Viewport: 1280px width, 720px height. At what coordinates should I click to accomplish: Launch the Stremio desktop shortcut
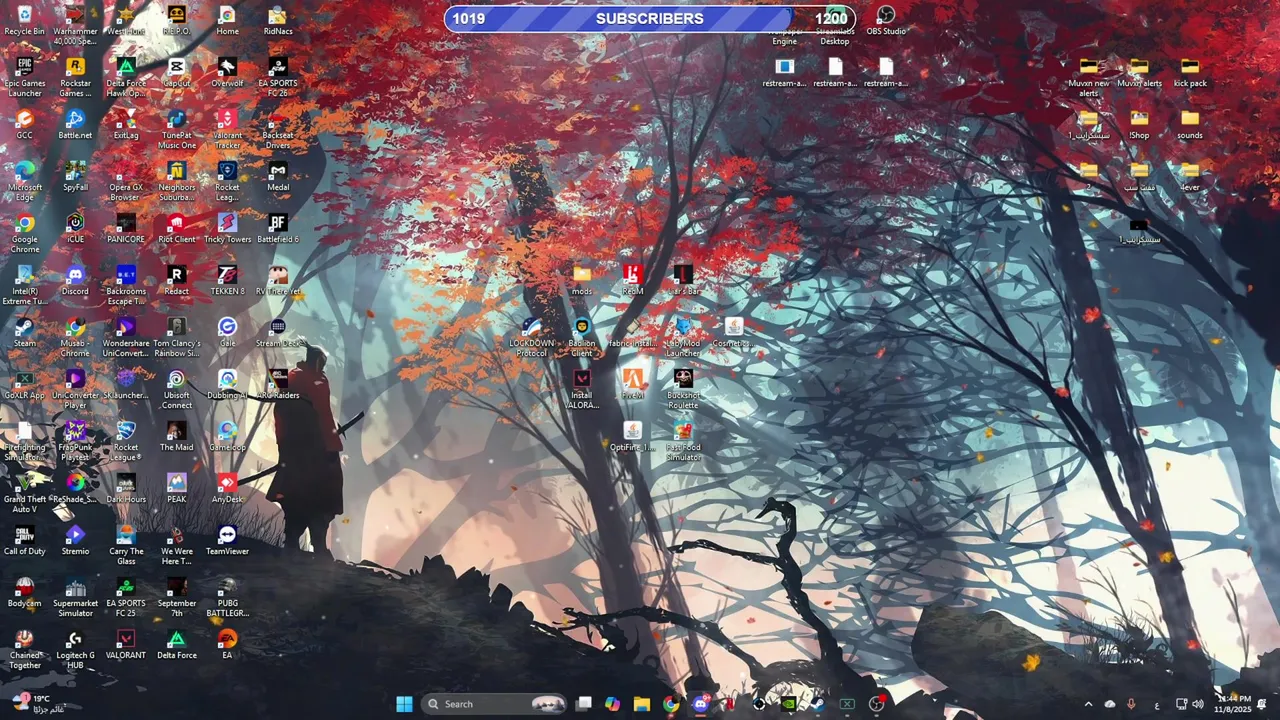click(x=75, y=540)
